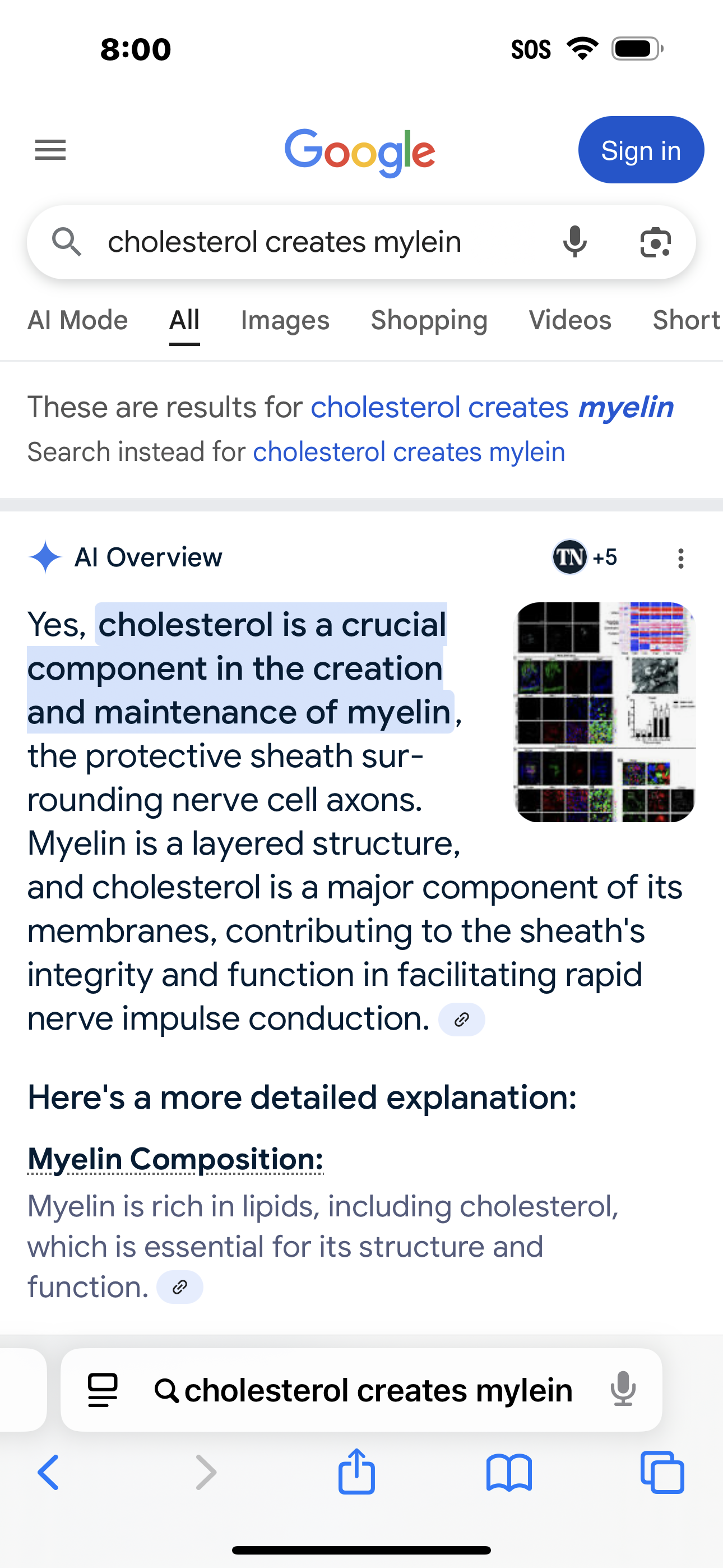Screen dimensions: 723x1568
Task: Expand the Myelin Composition heading
Action: coord(175,1159)
